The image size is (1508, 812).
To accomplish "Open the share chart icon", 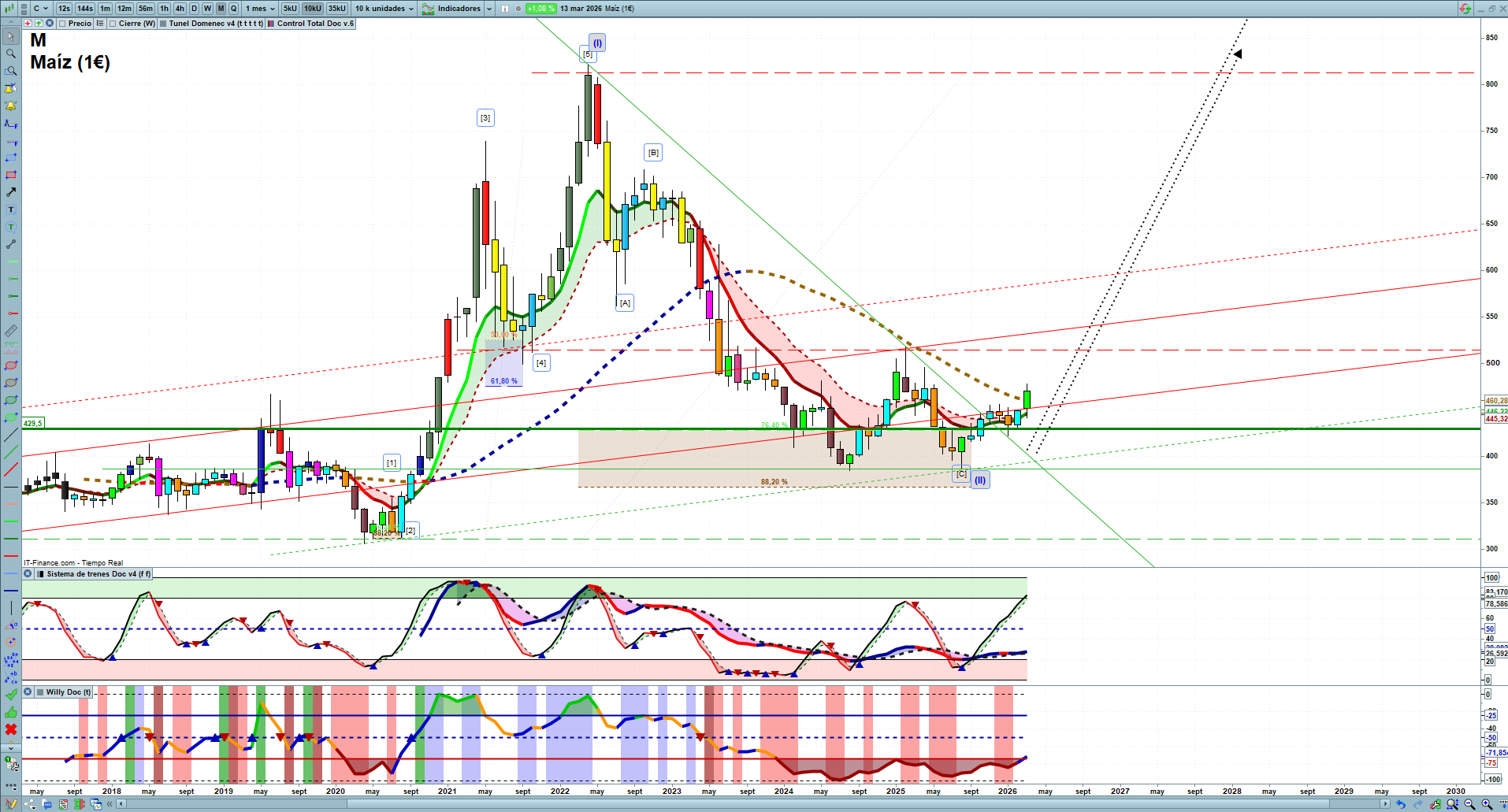I will pos(30,804).
